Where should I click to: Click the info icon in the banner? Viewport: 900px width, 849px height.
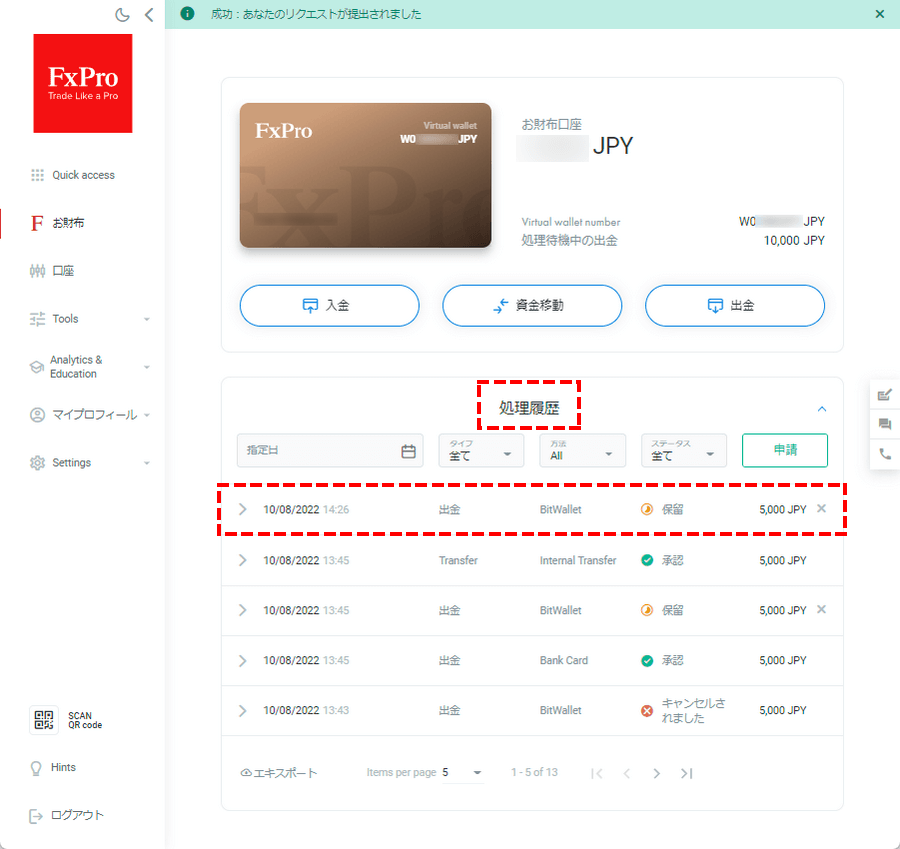pos(187,14)
